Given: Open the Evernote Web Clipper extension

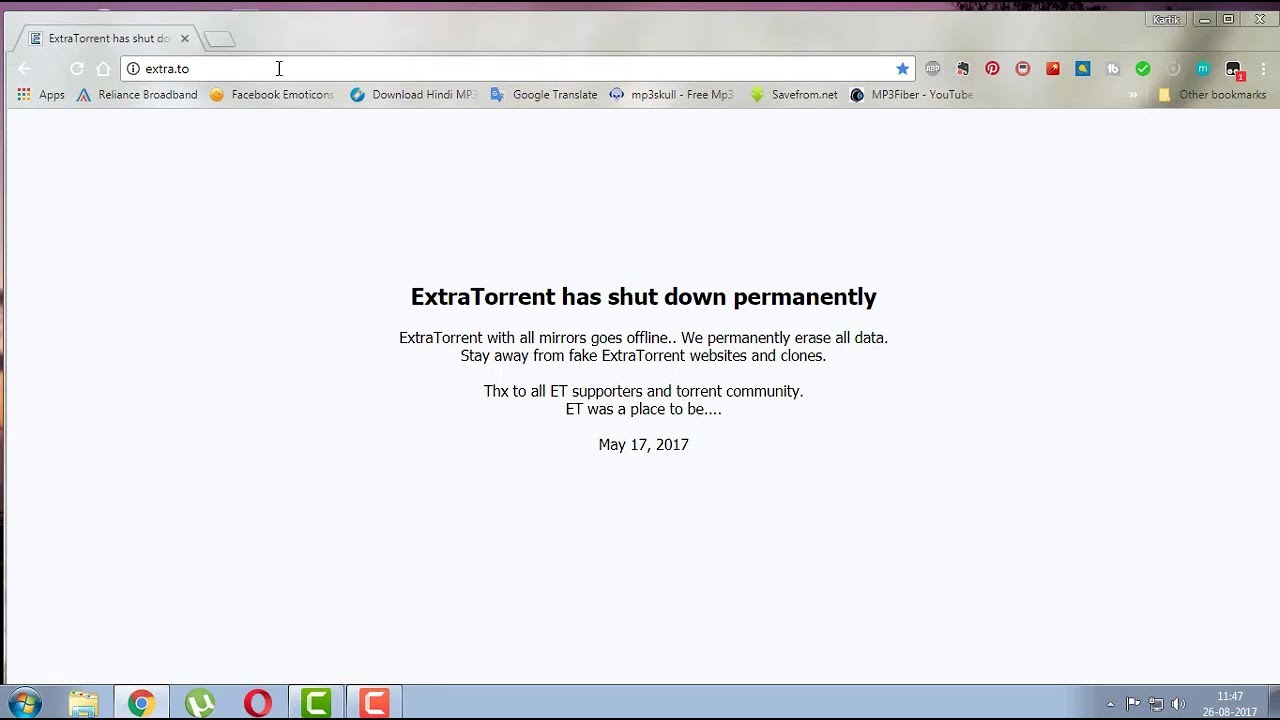Looking at the screenshot, I should (962, 69).
